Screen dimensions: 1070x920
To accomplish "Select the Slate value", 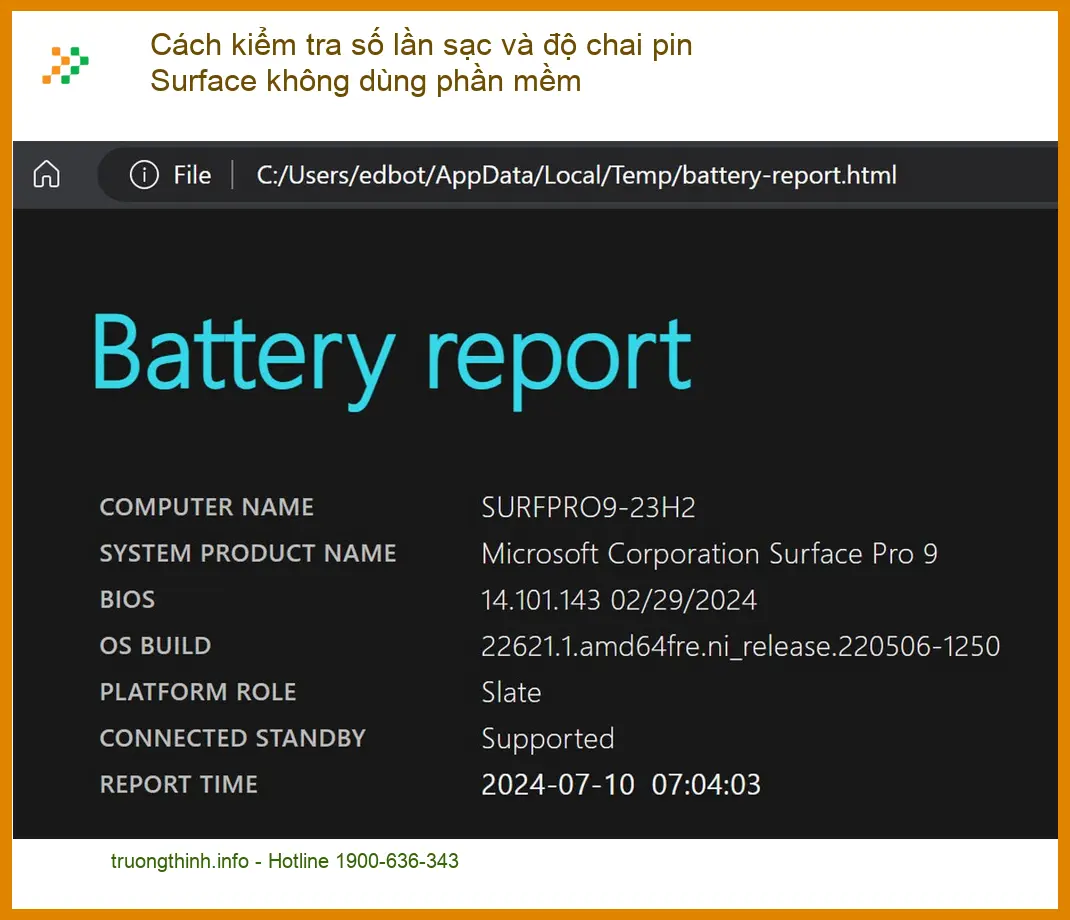I will tap(511, 692).
